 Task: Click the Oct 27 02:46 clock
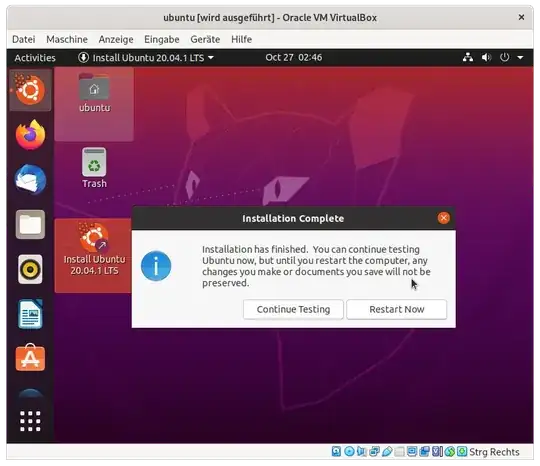pyautogui.click(x=293, y=57)
